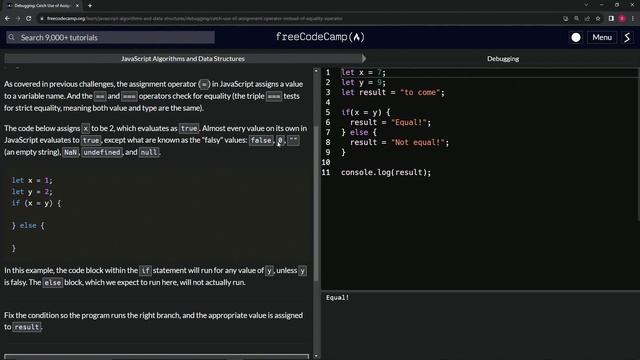Click the 'undefined' inline code snippet

coord(102,152)
